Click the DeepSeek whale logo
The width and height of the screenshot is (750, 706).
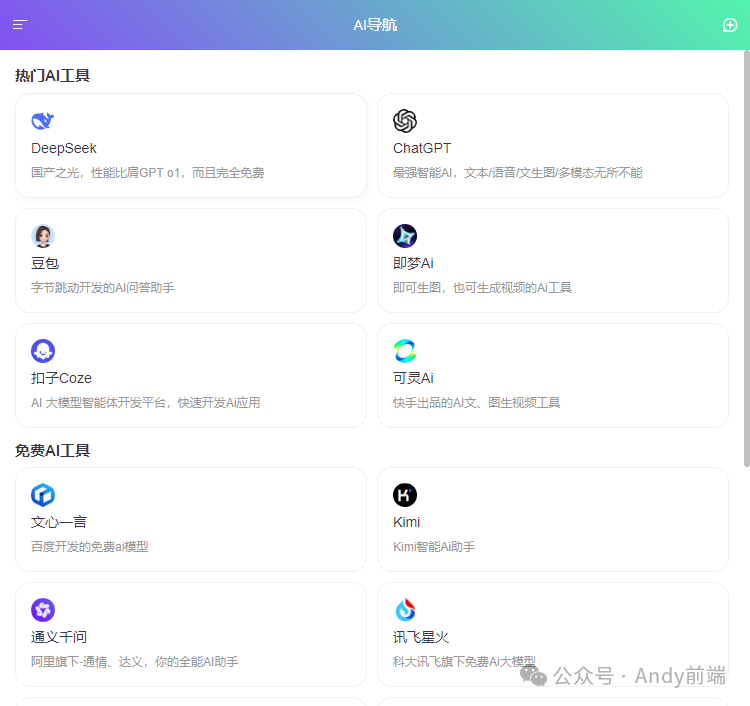43,121
